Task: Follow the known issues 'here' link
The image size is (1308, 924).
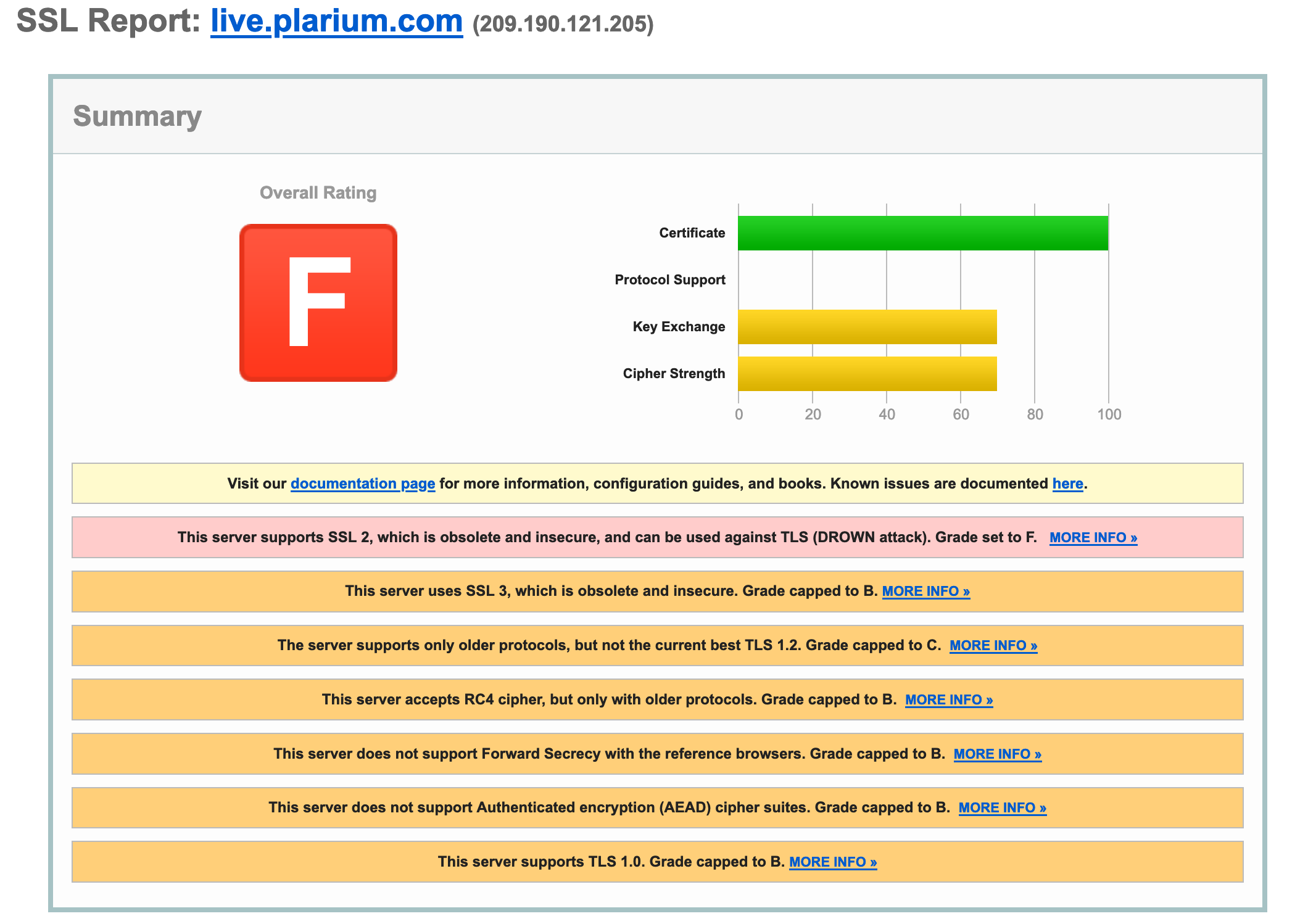Action: (x=1067, y=484)
